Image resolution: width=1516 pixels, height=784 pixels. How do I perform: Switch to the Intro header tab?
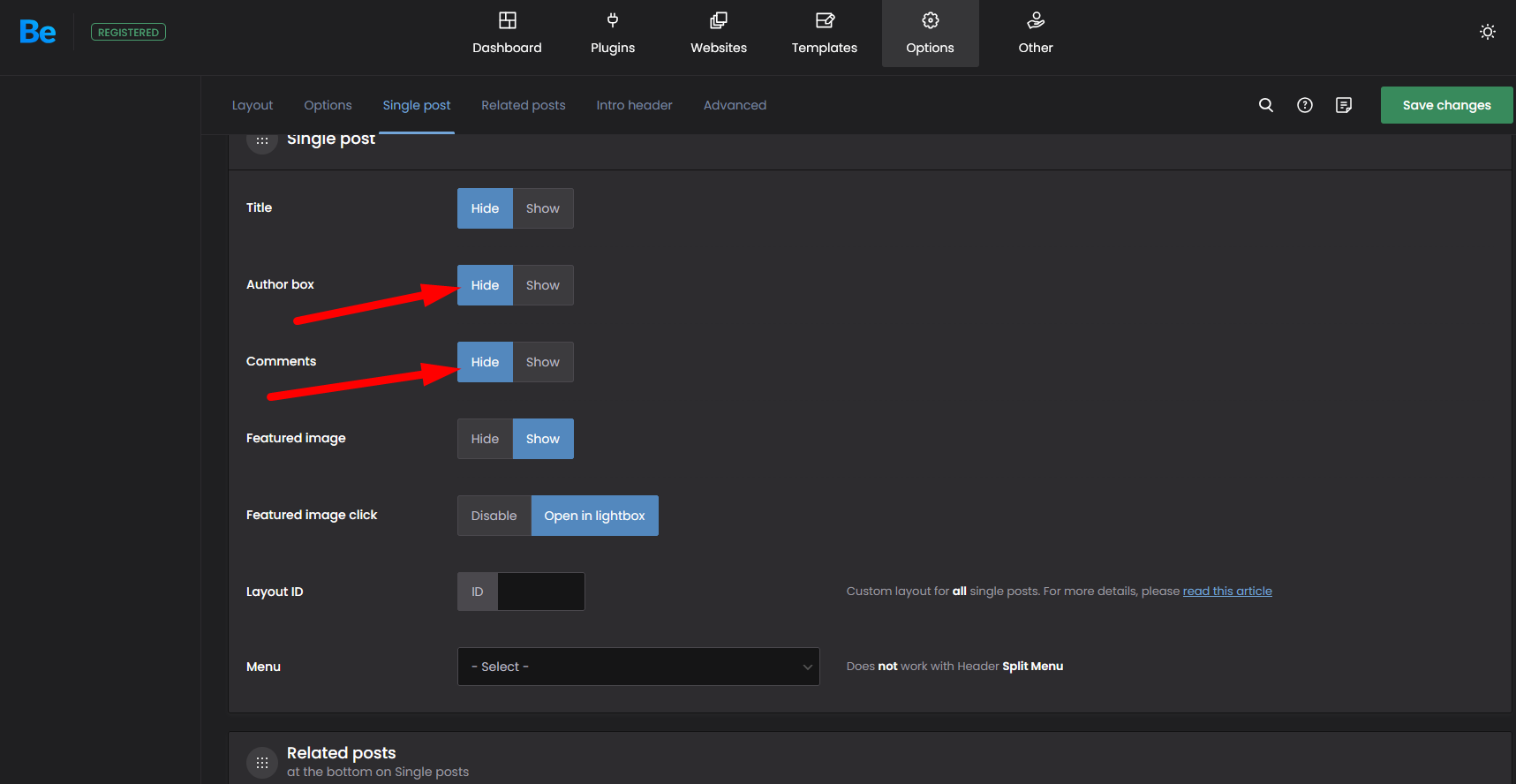tap(634, 105)
